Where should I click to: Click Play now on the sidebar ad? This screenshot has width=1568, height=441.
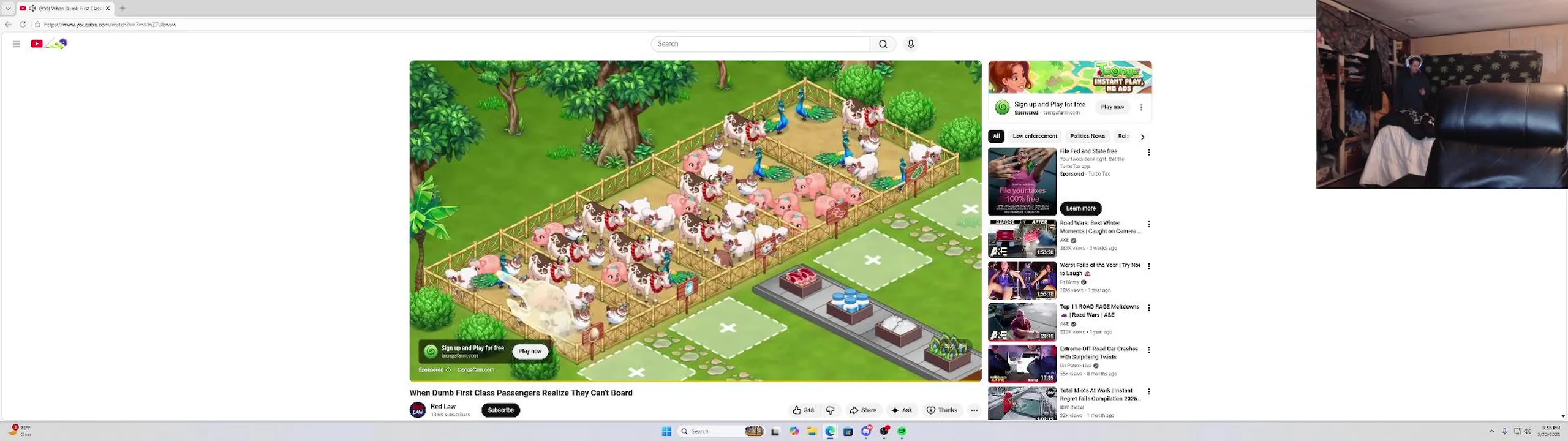[1112, 107]
